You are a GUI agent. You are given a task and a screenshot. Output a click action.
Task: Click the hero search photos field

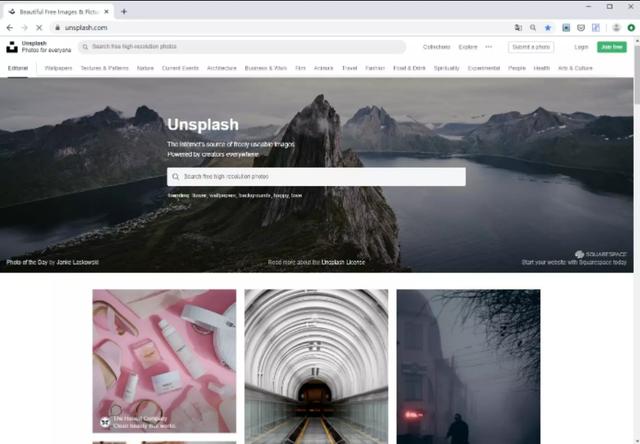[316, 177]
